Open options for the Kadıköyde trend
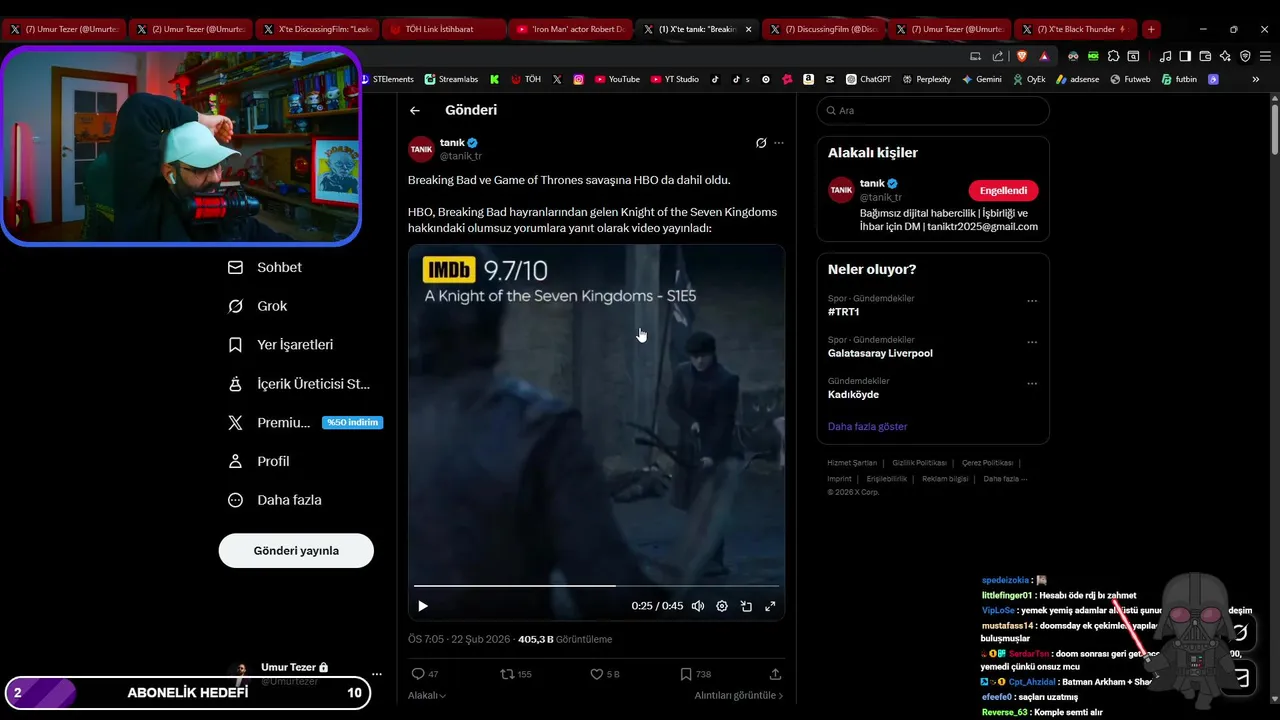Image resolution: width=1280 pixels, height=720 pixels. pyautogui.click(x=1032, y=383)
